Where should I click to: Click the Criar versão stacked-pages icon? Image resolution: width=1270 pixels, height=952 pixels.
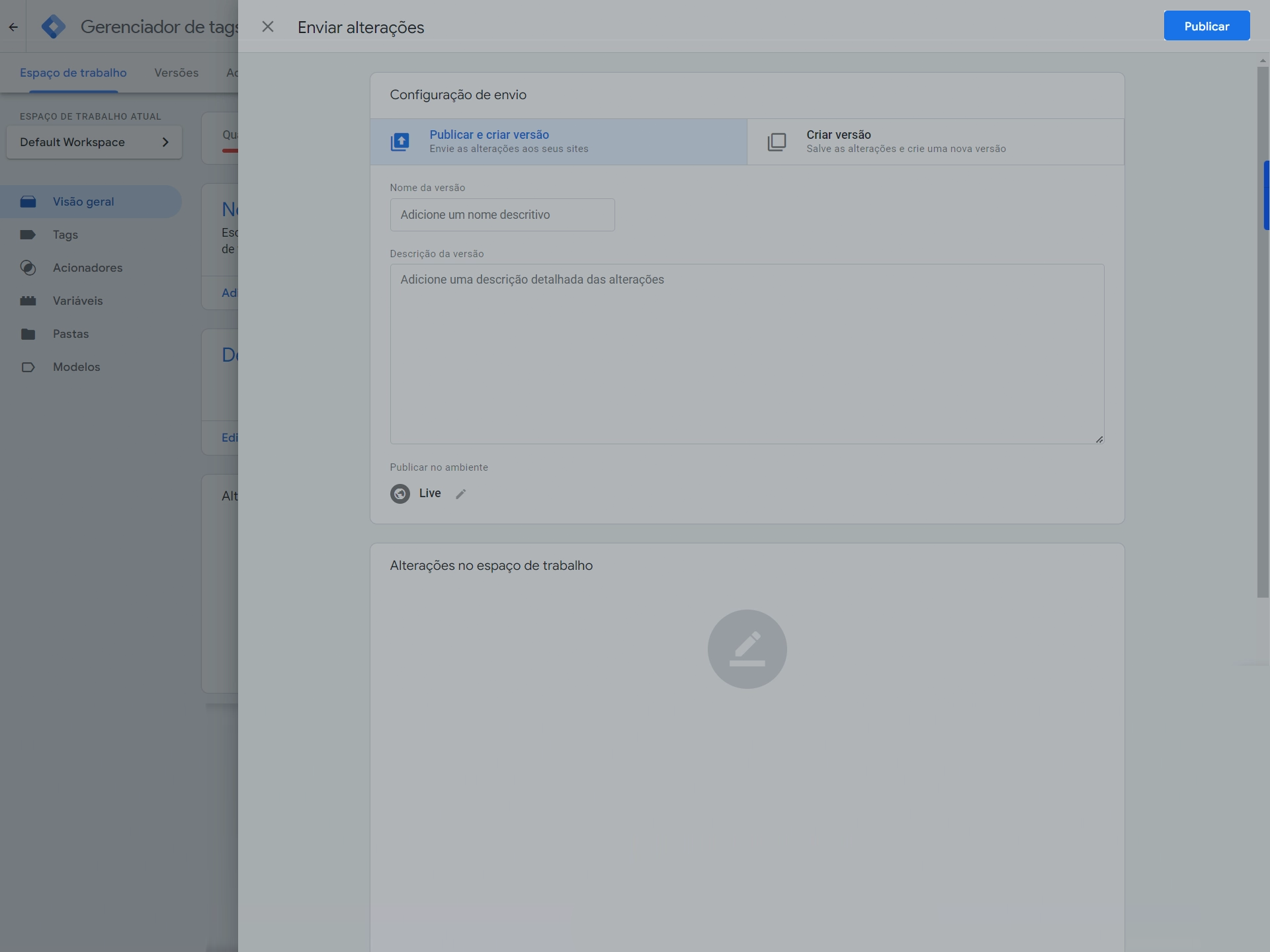point(777,141)
